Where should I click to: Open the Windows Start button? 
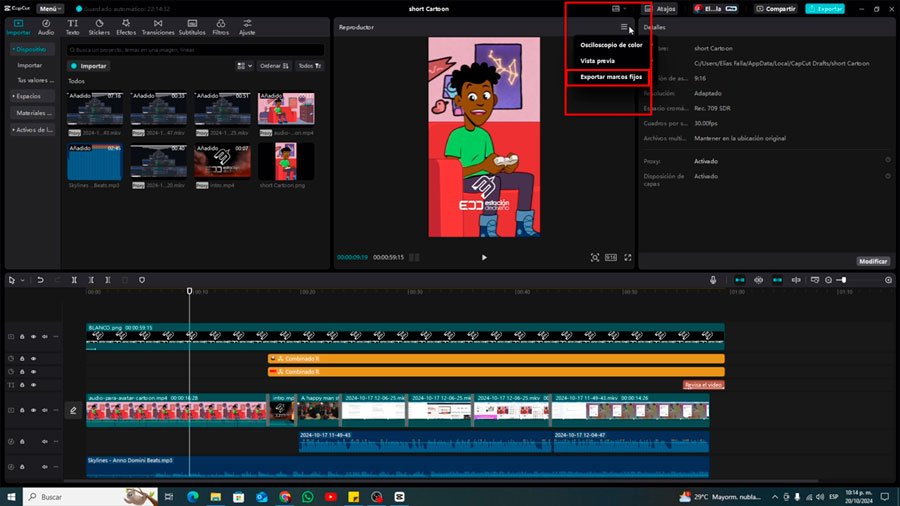[x=11, y=497]
